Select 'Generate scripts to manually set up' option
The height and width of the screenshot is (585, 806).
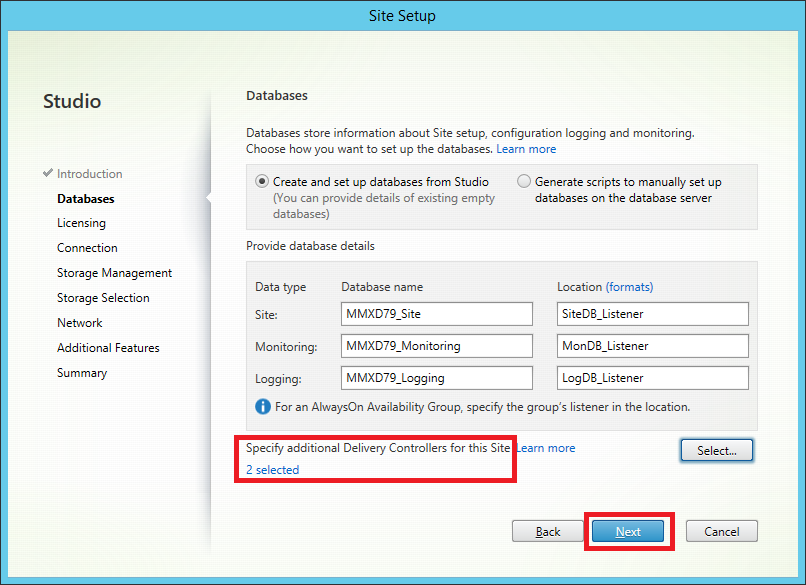pyautogui.click(x=525, y=182)
